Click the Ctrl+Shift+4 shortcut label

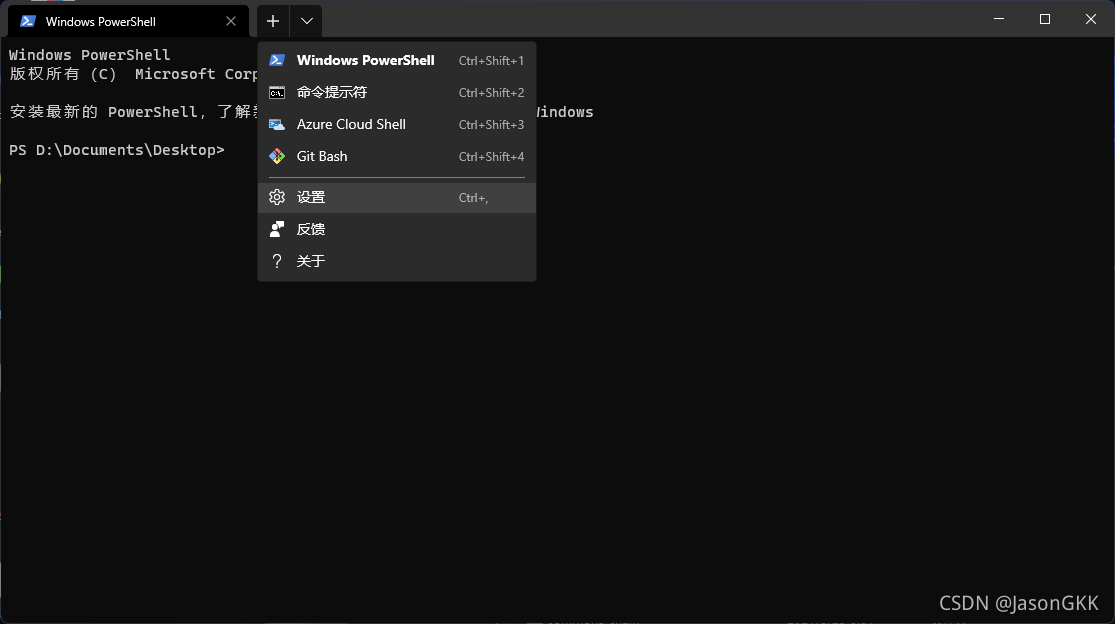coord(491,157)
